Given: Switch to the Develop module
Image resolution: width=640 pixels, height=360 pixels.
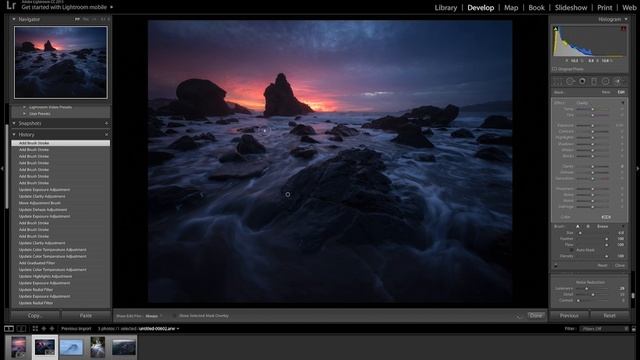Looking at the screenshot, I should (x=481, y=8).
